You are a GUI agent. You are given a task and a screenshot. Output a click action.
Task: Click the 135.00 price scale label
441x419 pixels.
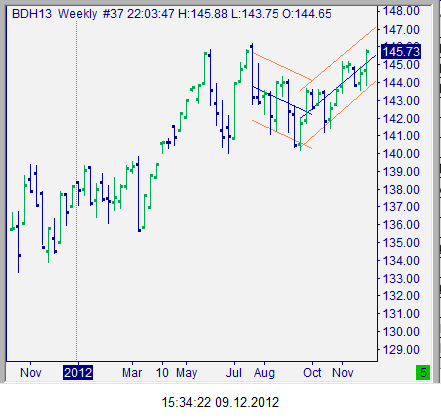401,243
